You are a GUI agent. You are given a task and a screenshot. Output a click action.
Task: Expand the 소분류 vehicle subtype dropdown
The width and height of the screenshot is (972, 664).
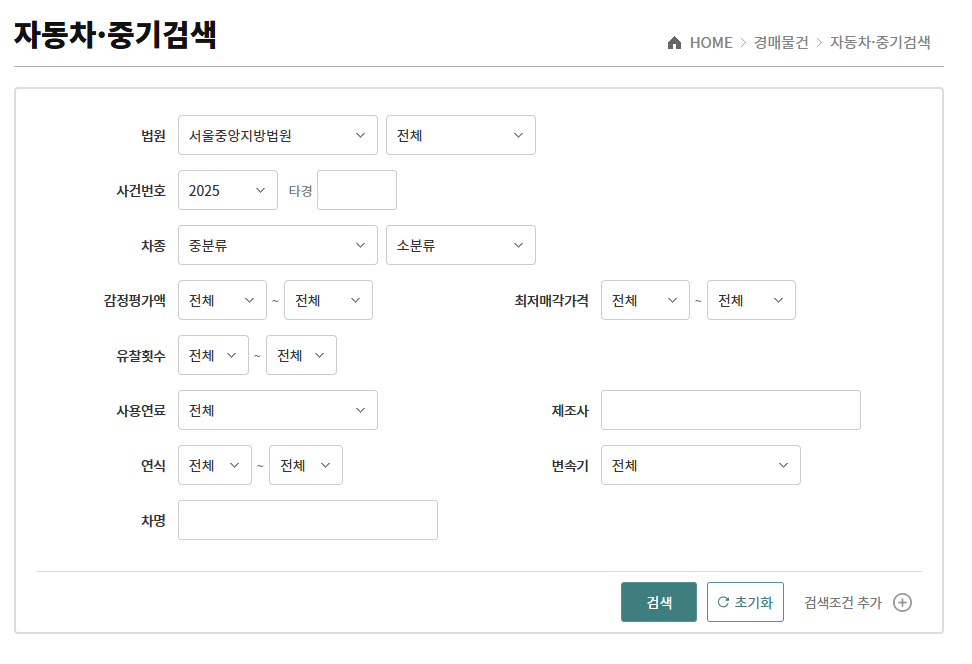point(461,246)
